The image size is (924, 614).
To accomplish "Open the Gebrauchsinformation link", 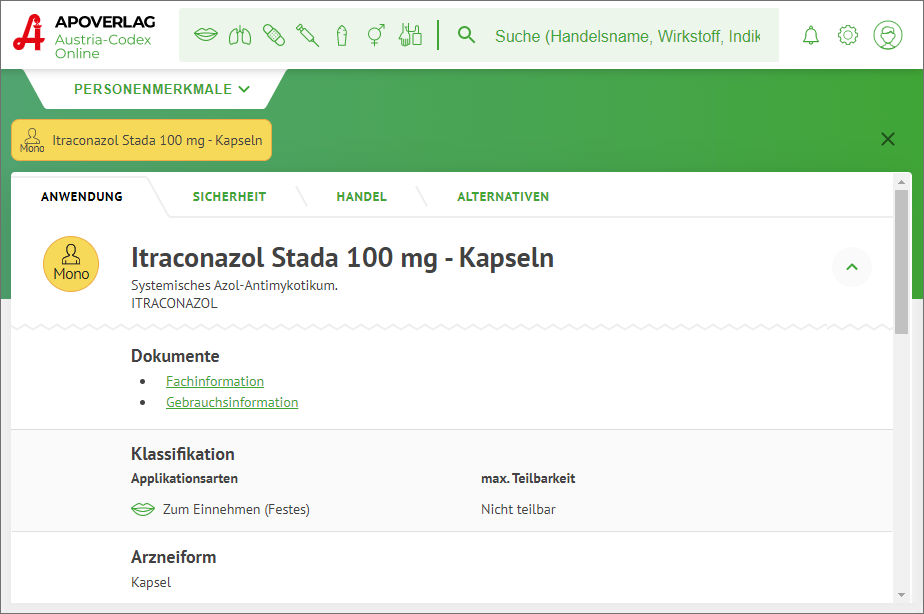I will (232, 402).
